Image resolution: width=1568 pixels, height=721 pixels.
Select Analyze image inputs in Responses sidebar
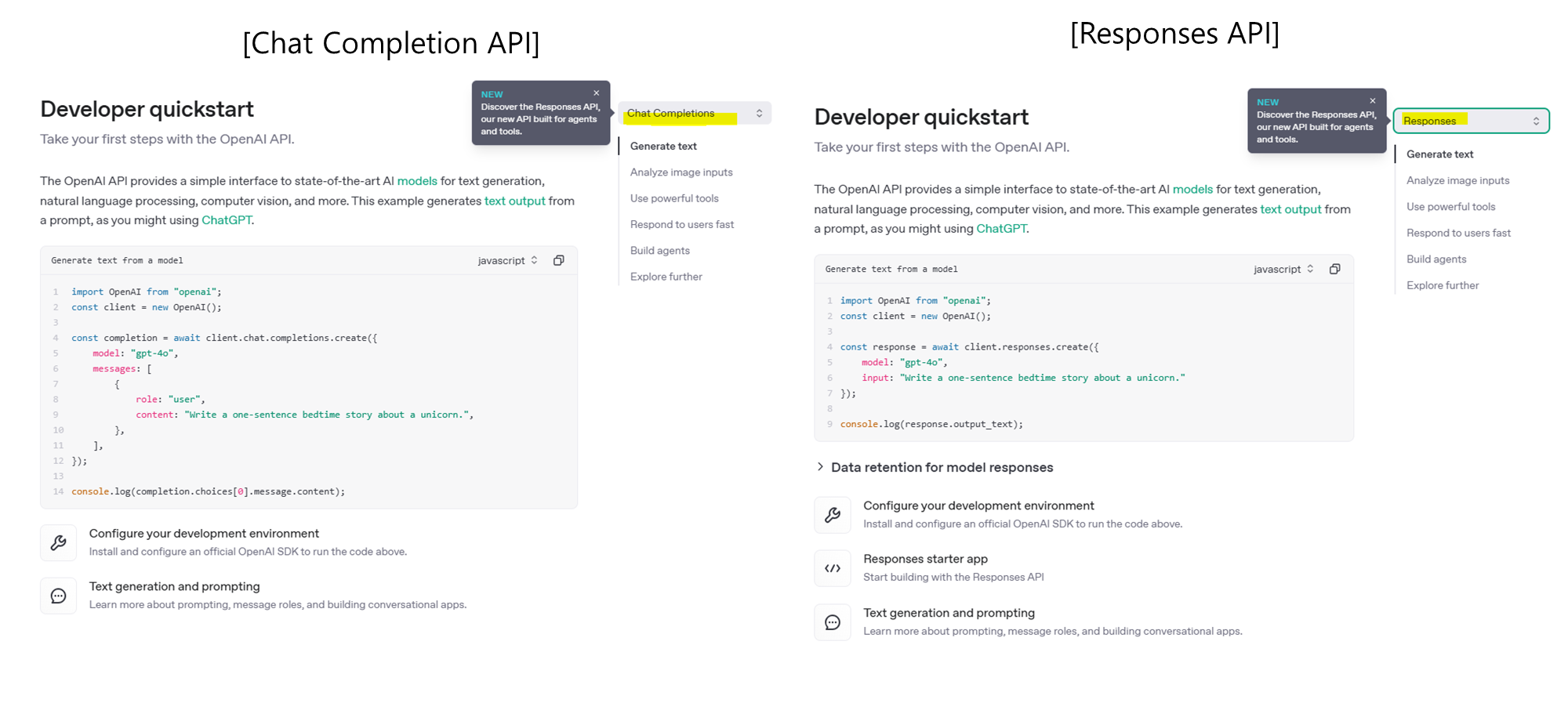point(1457,180)
